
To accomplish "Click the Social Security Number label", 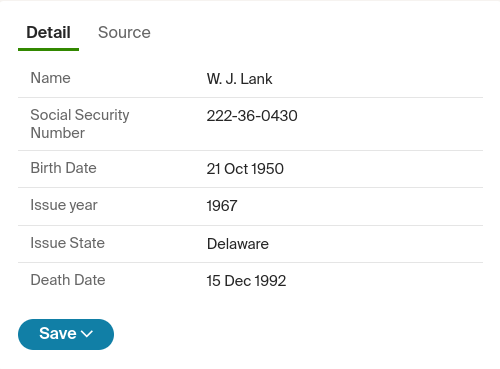I will click(x=80, y=124).
